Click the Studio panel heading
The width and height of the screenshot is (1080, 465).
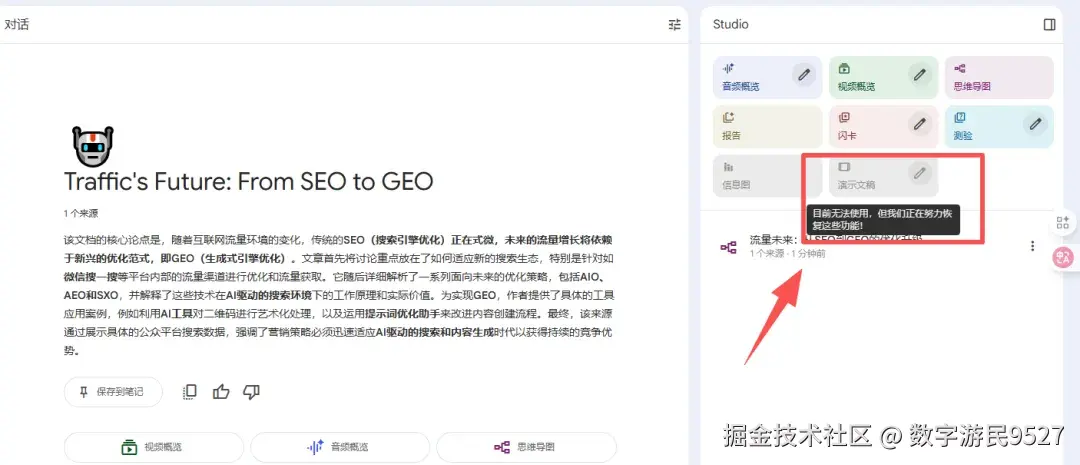730,25
